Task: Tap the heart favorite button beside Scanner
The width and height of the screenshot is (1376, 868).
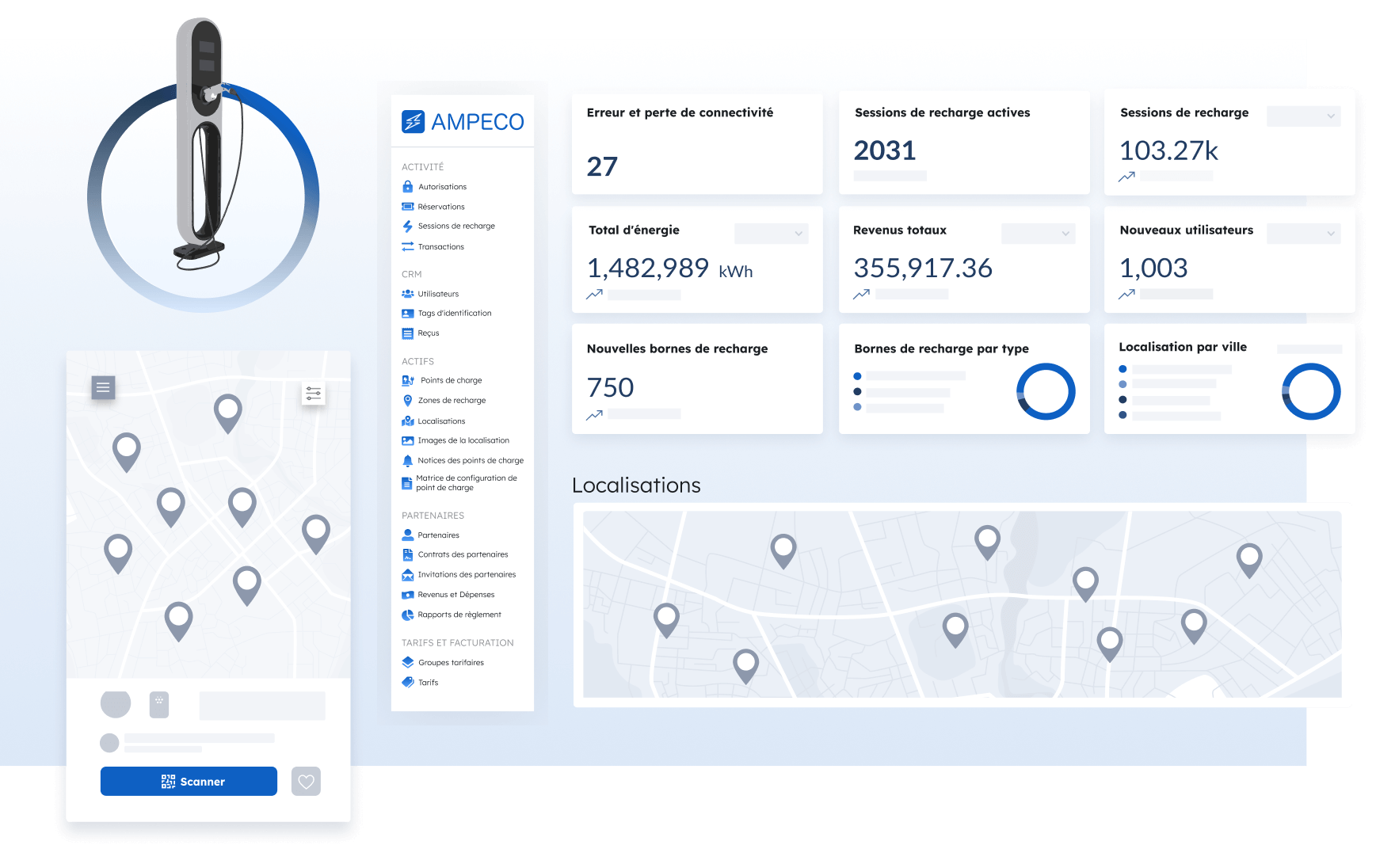Action: (x=306, y=782)
